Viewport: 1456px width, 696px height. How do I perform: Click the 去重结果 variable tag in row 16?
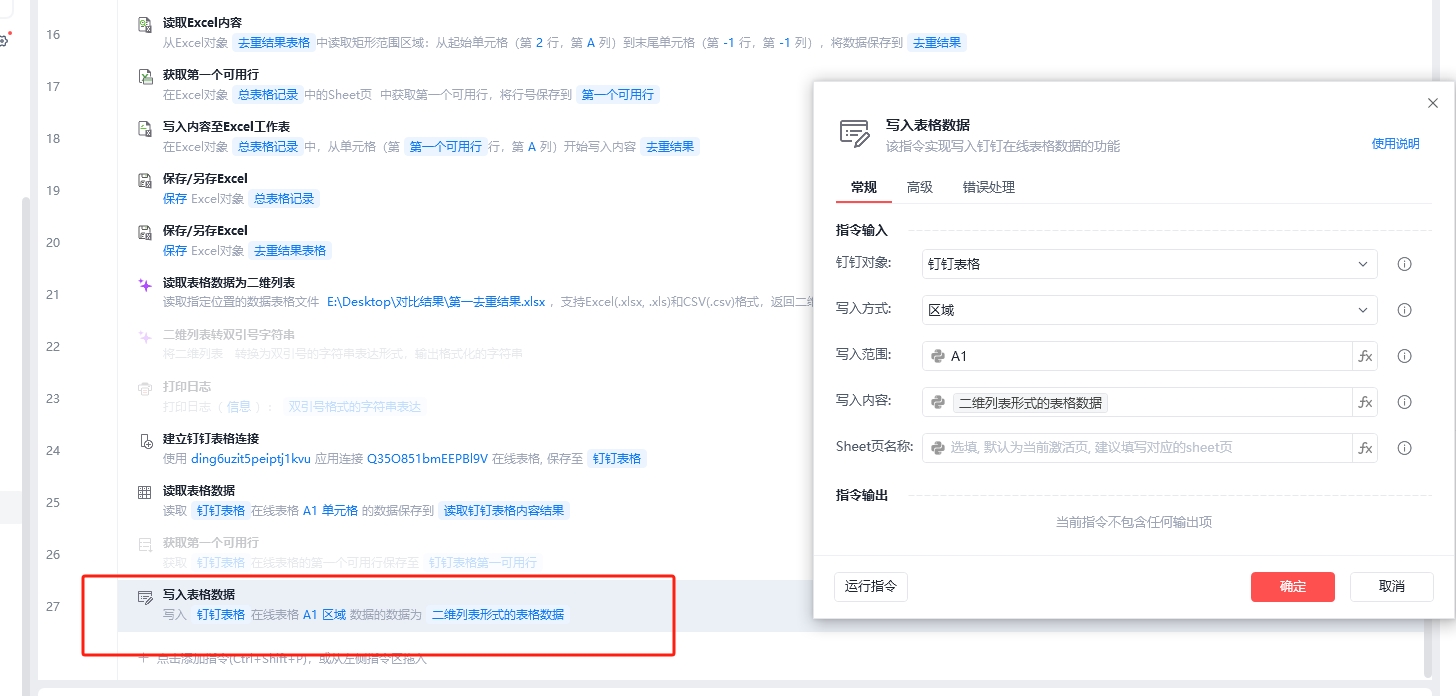pyautogui.click(x=937, y=42)
